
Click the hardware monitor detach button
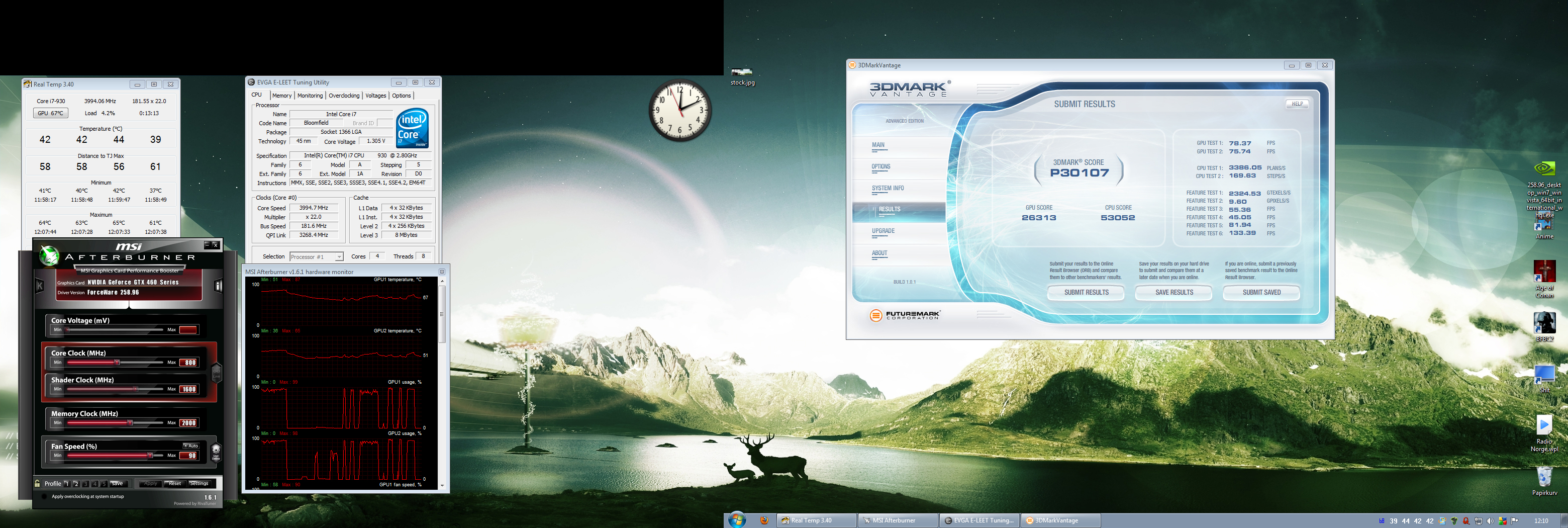click(x=442, y=272)
